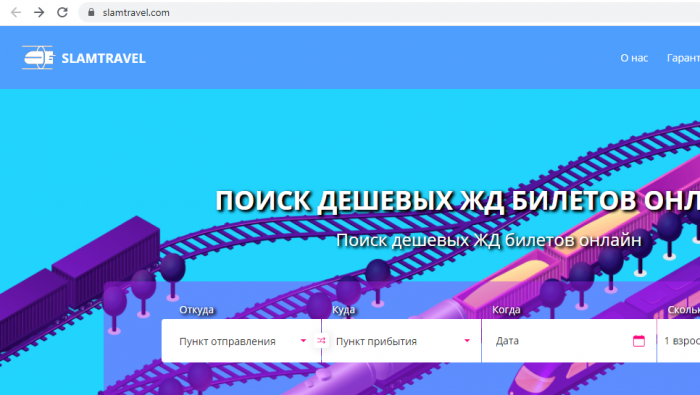This screenshot has width=700, height=395.
Task: Go back with the browser back arrow
Action: coord(16,12)
